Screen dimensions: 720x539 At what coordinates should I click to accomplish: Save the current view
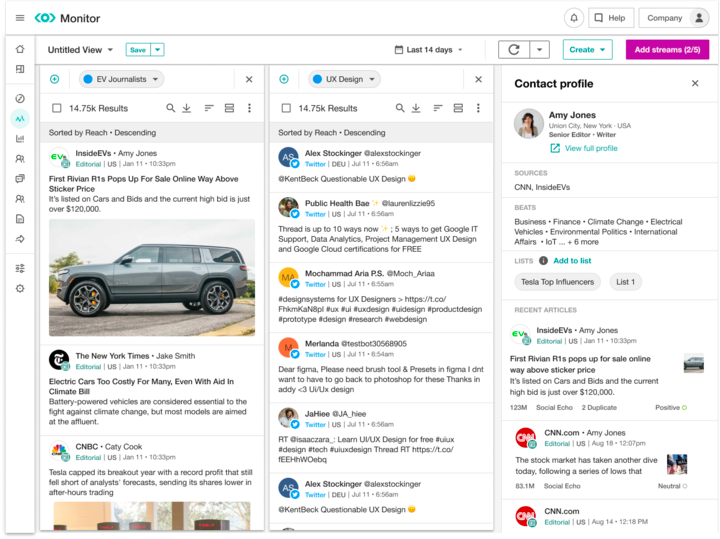point(138,50)
